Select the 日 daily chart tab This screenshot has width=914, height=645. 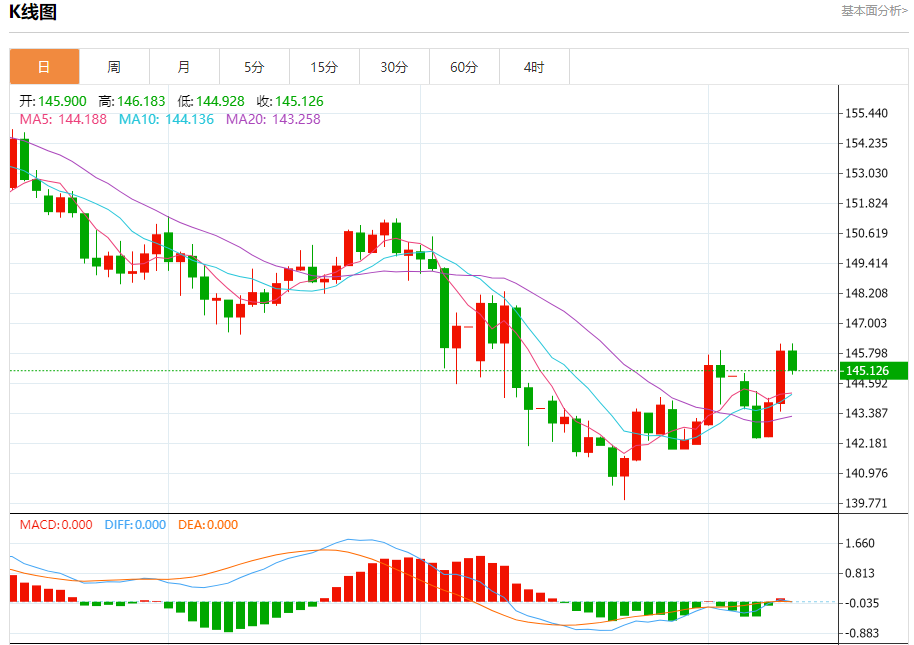click(x=44, y=67)
